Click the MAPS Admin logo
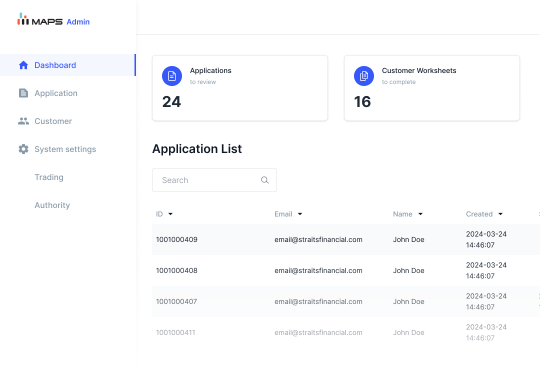This screenshot has width=540, height=379. coord(53,20)
